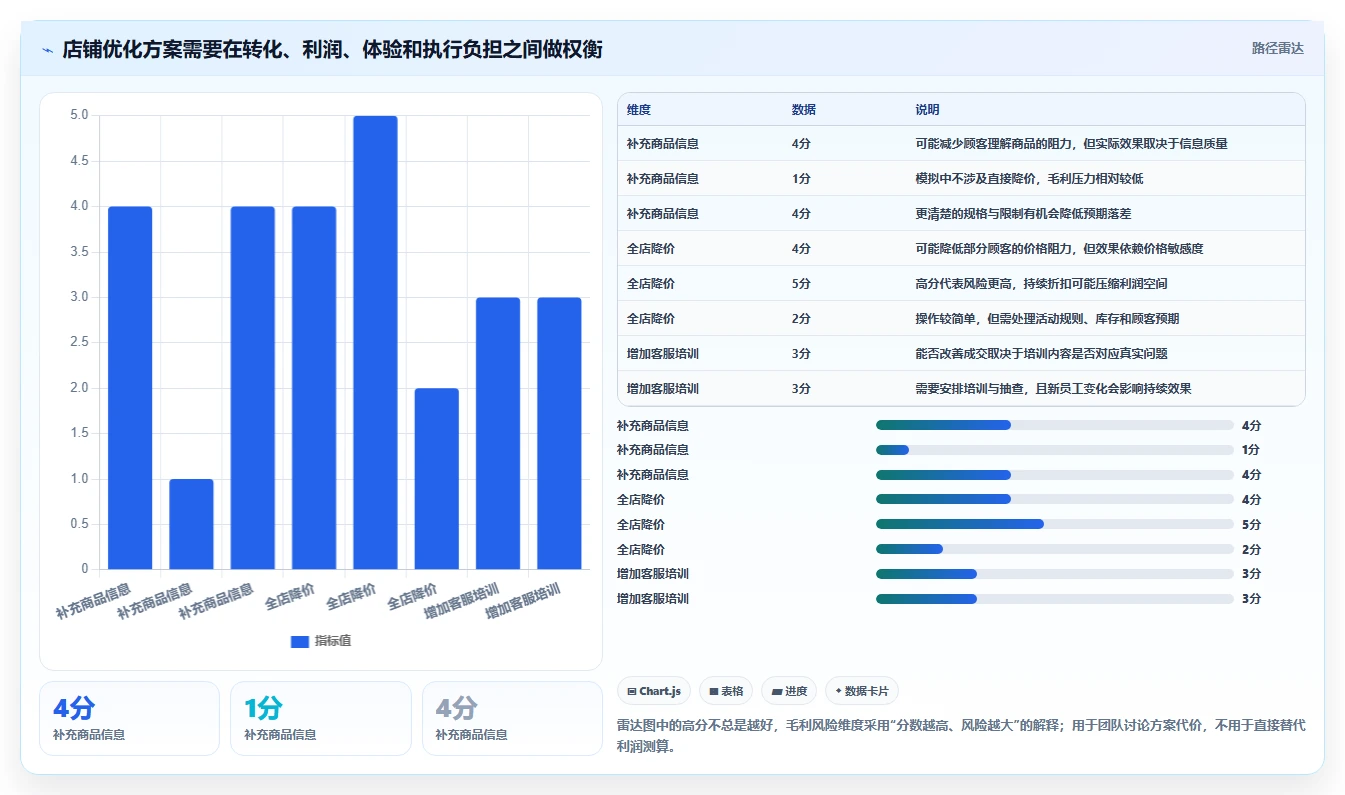Screen dimensions: 1345x795
Task: Click the 全店降价 chart bar with value 2.0
Action: [x=437, y=479]
